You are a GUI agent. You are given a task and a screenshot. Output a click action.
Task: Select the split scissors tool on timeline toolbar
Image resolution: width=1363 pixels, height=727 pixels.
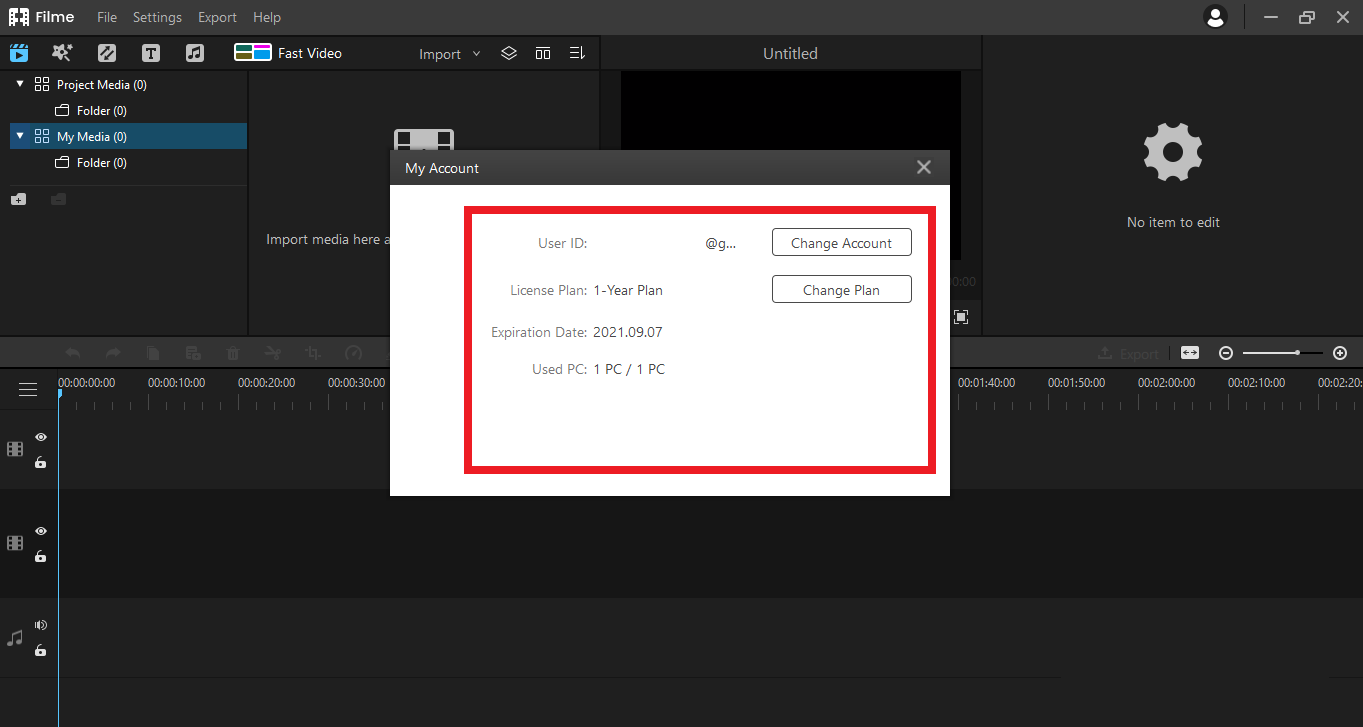tap(272, 352)
